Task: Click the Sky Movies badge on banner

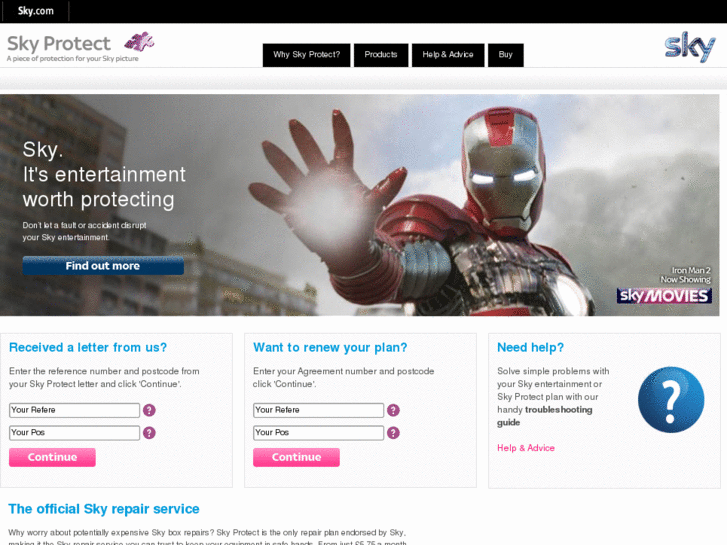Action: click(x=664, y=295)
